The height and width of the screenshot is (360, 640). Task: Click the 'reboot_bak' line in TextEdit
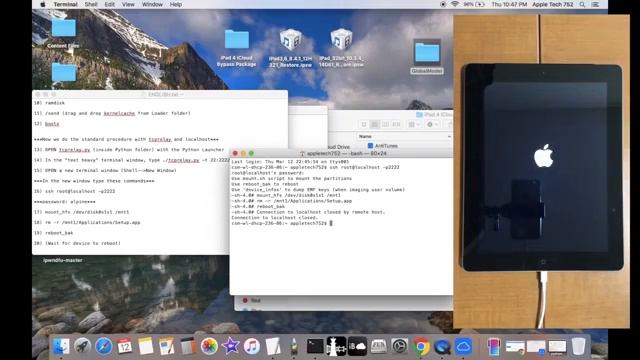click(54, 233)
